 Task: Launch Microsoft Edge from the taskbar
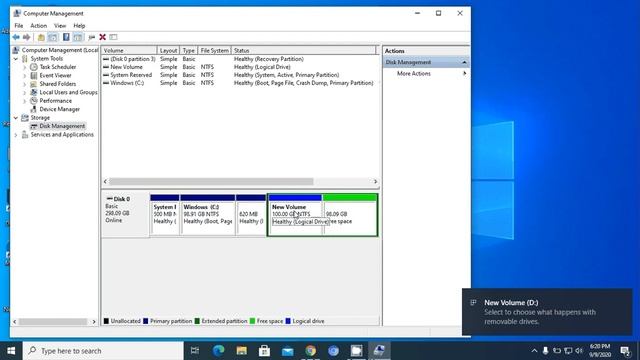(x=218, y=351)
